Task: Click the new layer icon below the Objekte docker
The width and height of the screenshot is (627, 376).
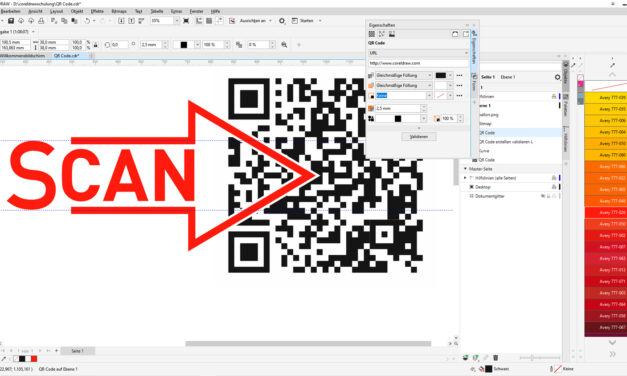Action: [x=465, y=358]
